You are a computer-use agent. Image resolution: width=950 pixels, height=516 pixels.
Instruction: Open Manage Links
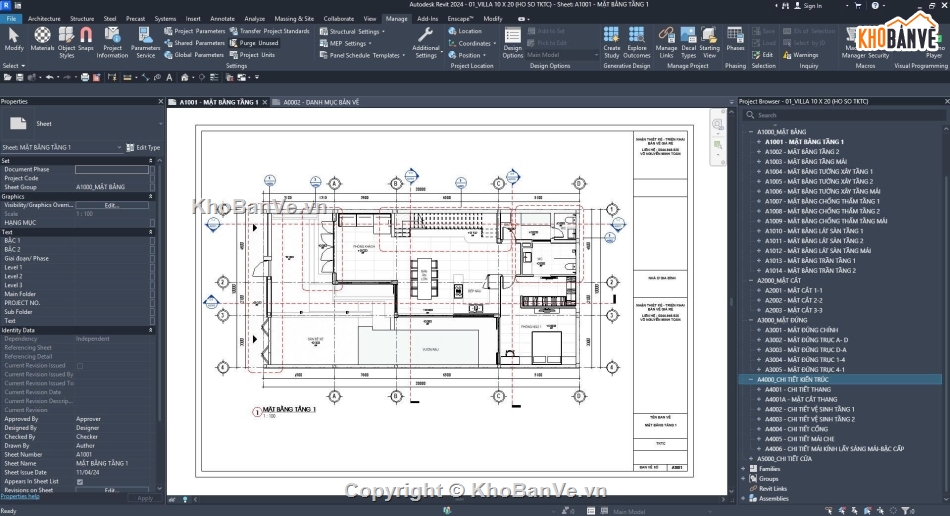coord(666,42)
